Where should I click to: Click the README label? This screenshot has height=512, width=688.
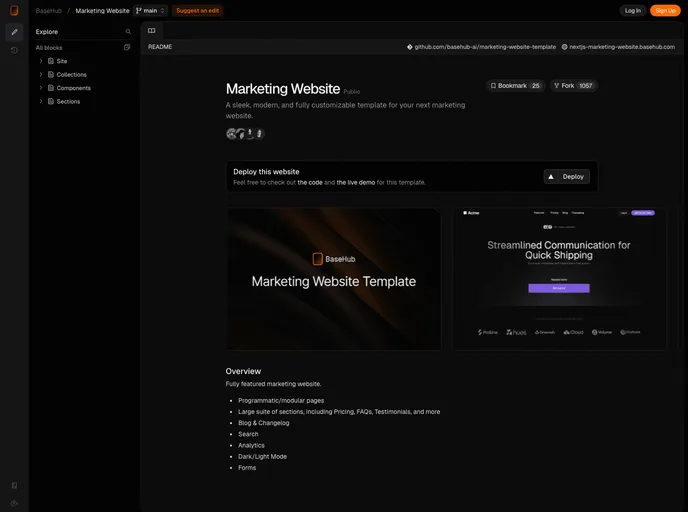pos(160,47)
